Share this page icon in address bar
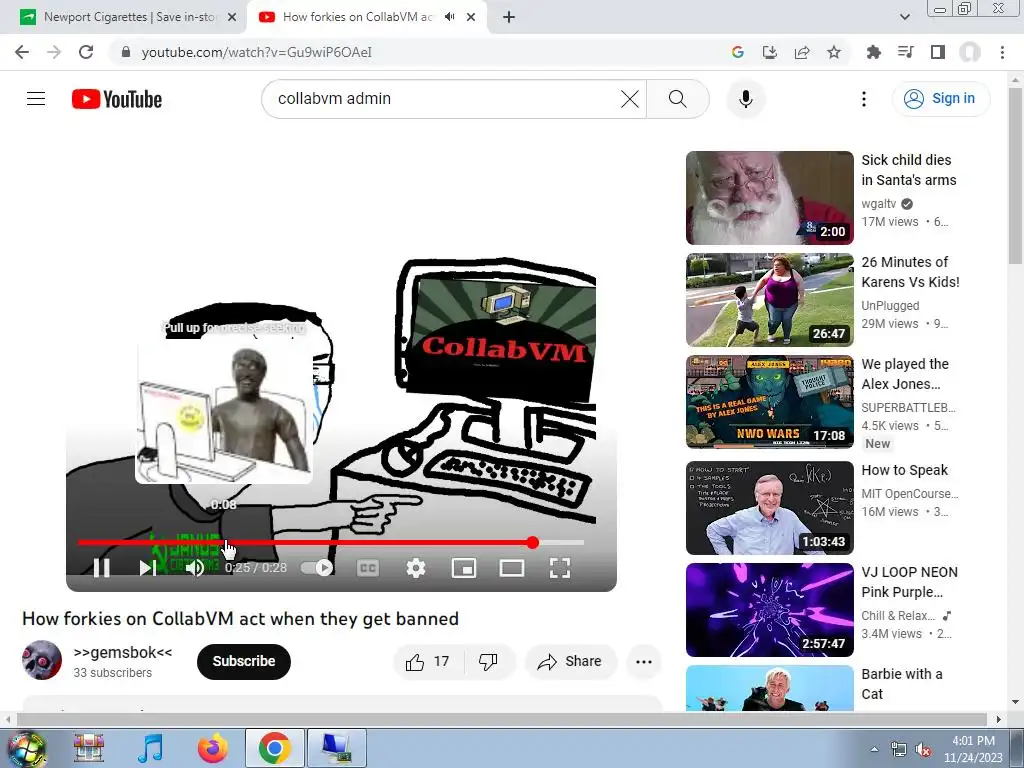 click(802, 52)
